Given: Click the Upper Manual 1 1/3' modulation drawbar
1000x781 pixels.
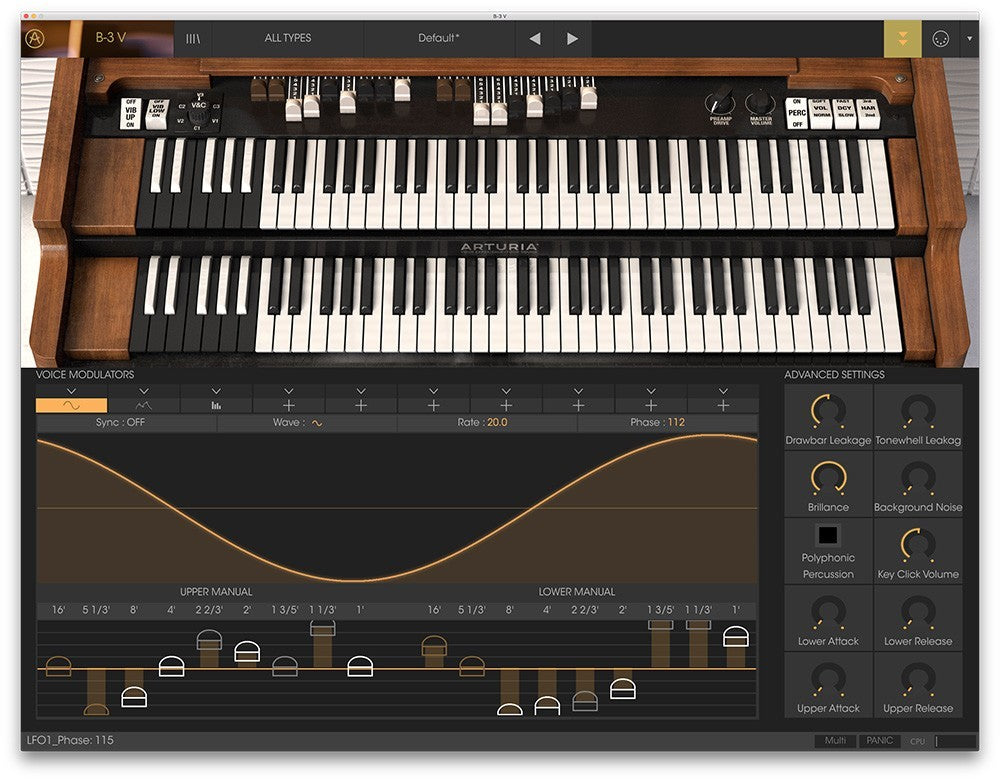Looking at the screenshot, I should [323, 629].
